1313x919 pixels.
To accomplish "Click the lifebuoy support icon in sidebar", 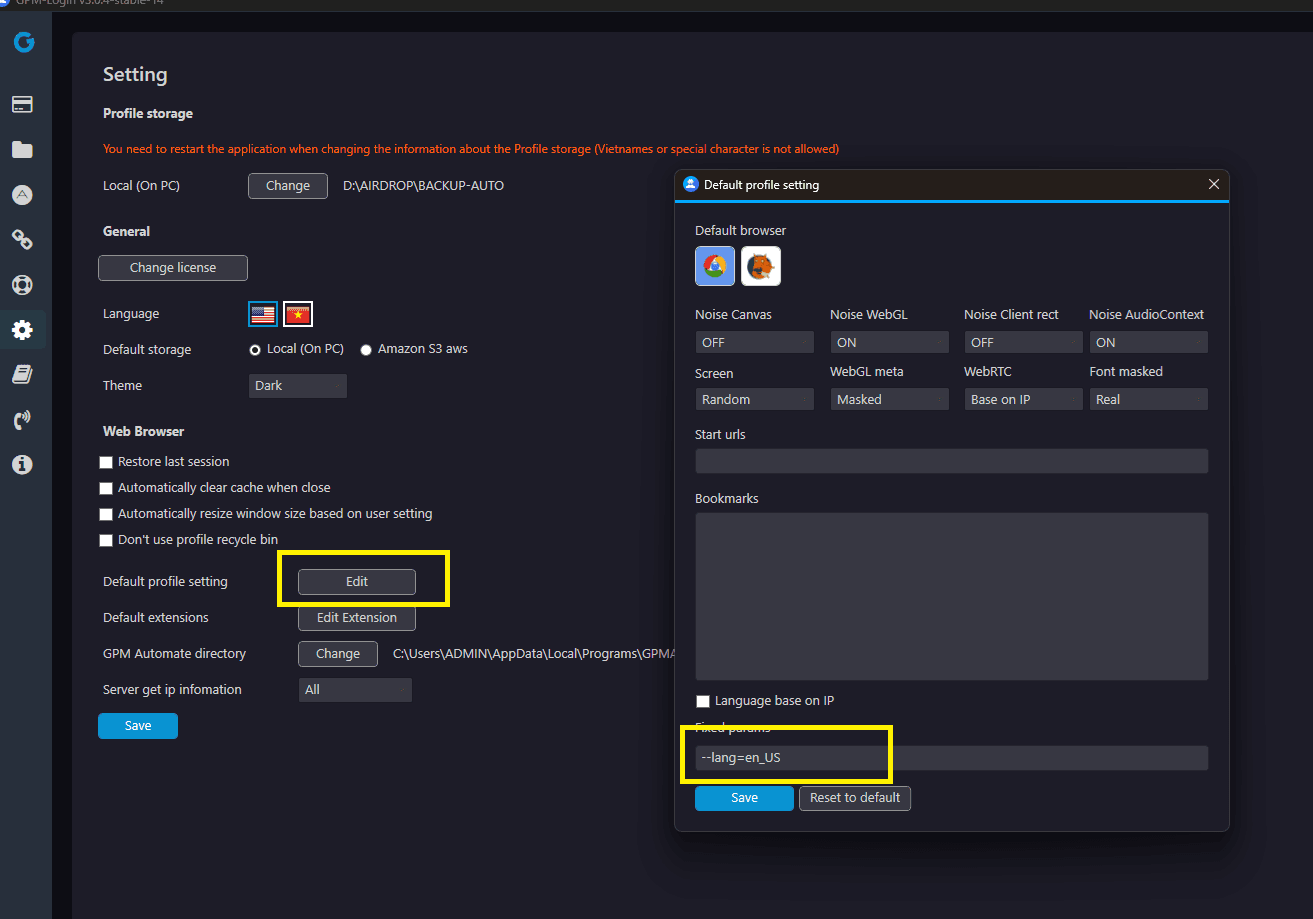I will pos(22,284).
